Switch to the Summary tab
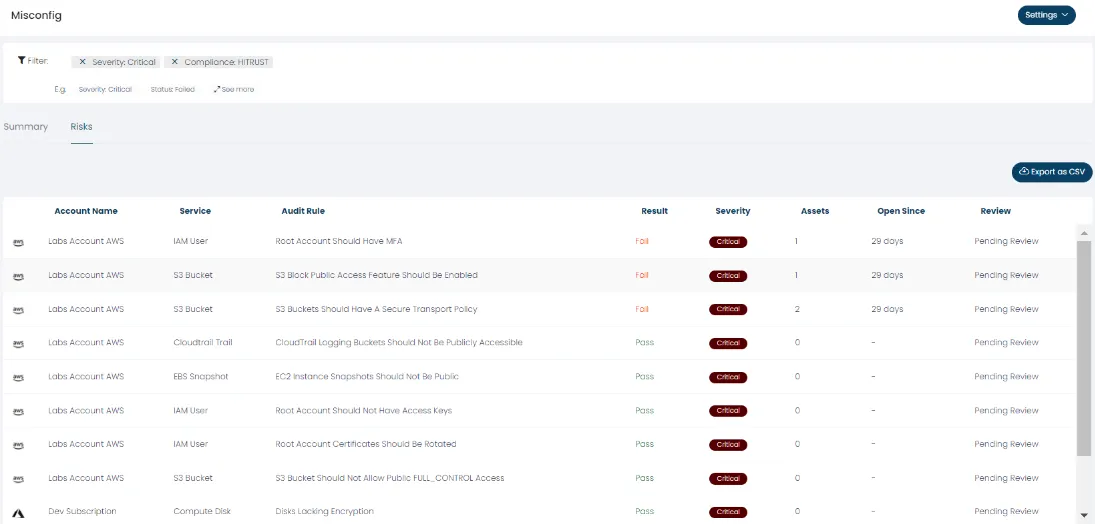Viewport: 1095px width, 524px height. (x=26, y=127)
